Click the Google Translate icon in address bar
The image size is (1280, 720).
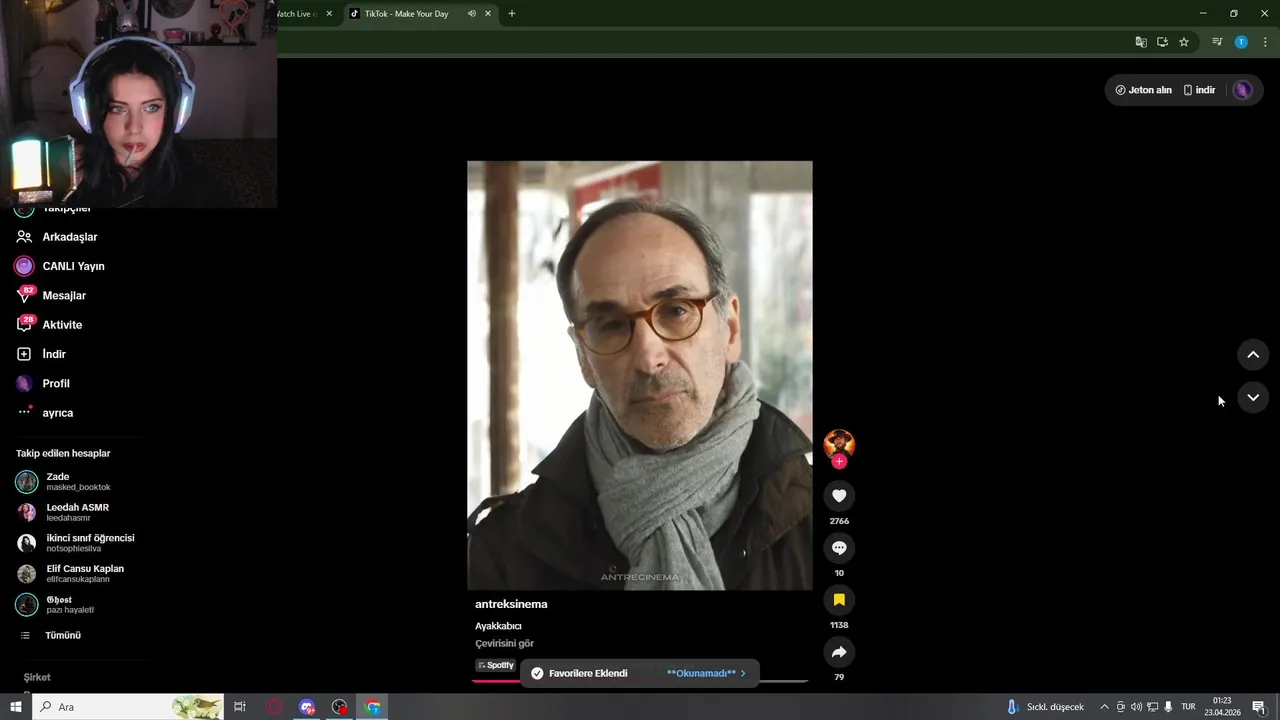click(x=1141, y=42)
